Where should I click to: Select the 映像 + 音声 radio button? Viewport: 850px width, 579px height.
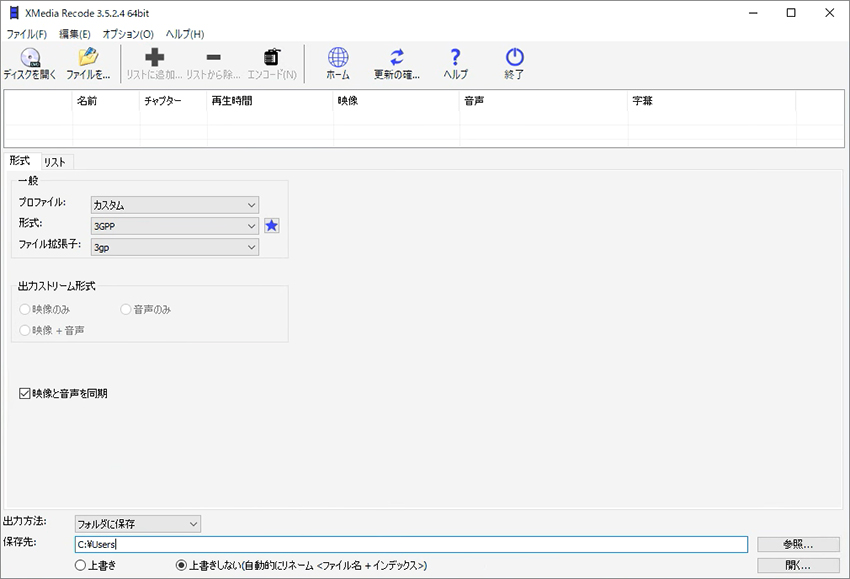coord(24,330)
